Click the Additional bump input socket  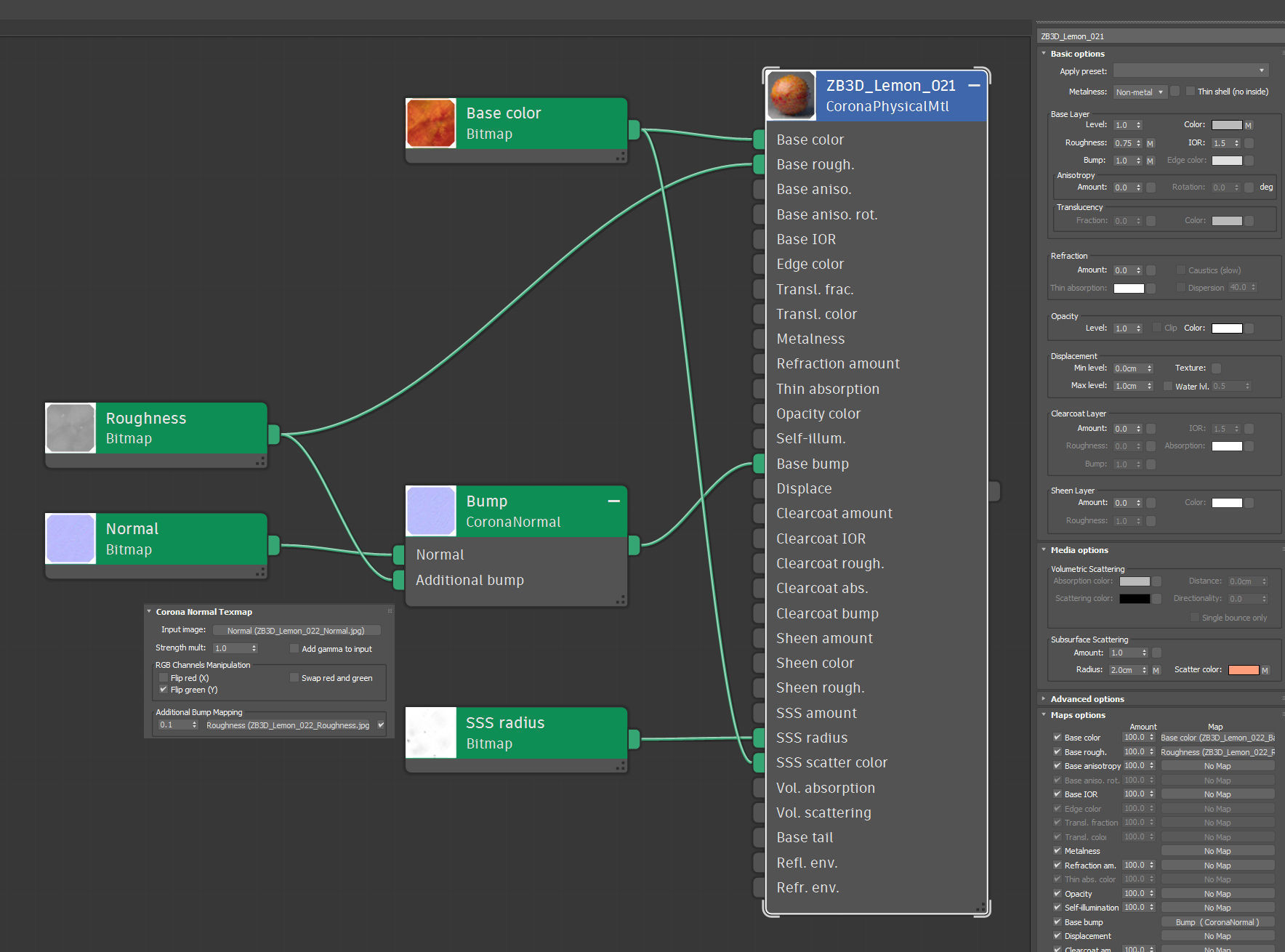pyautogui.click(x=398, y=580)
